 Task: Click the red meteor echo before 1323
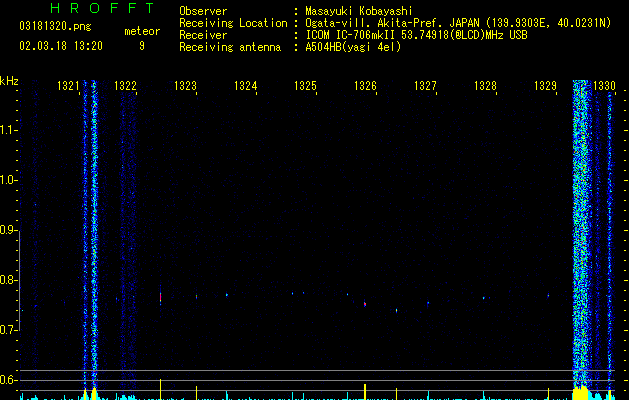[160, 297]
